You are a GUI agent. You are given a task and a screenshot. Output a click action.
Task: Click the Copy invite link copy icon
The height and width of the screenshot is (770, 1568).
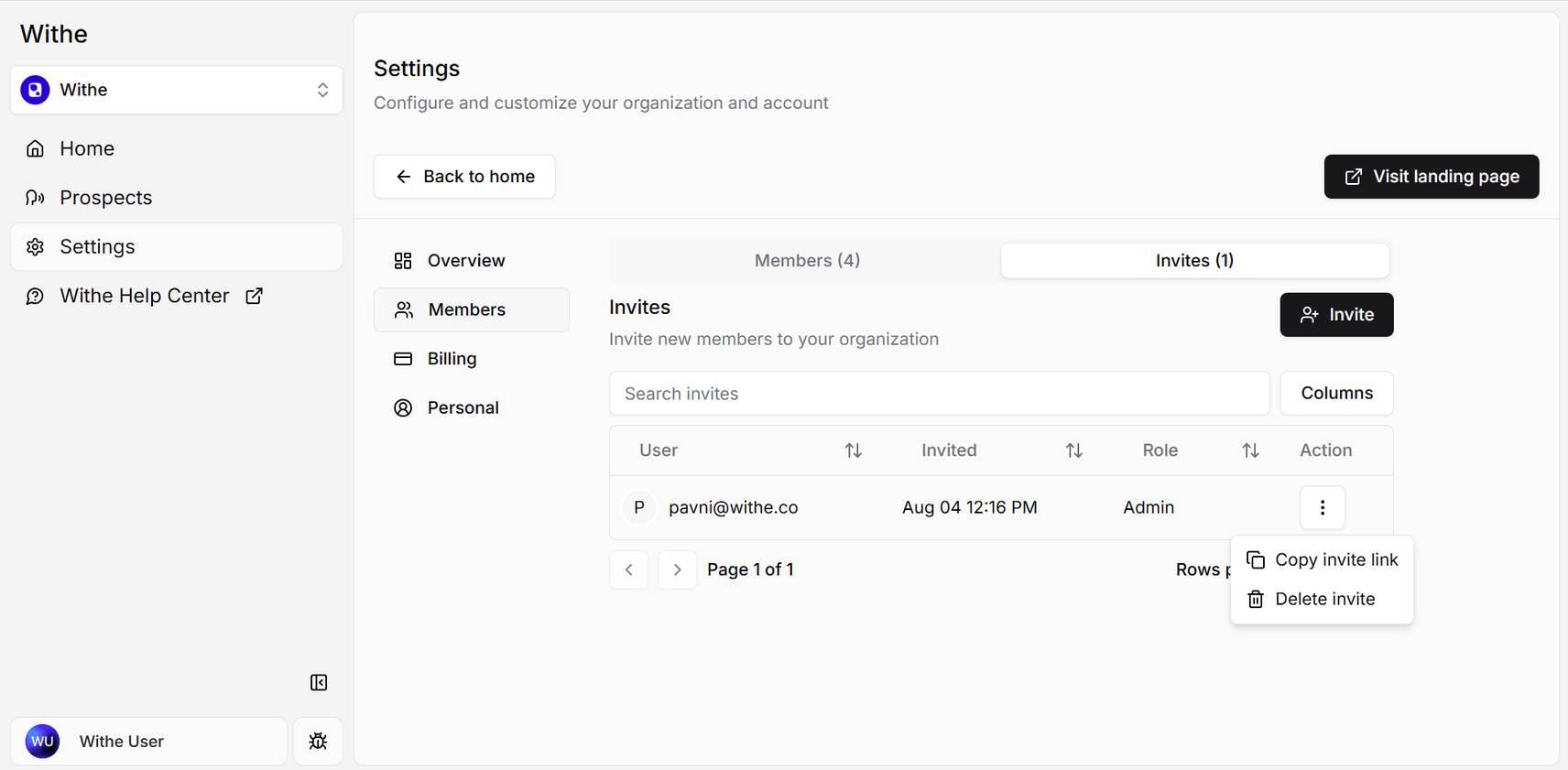pyautogui.click(x=1256, y=559)
